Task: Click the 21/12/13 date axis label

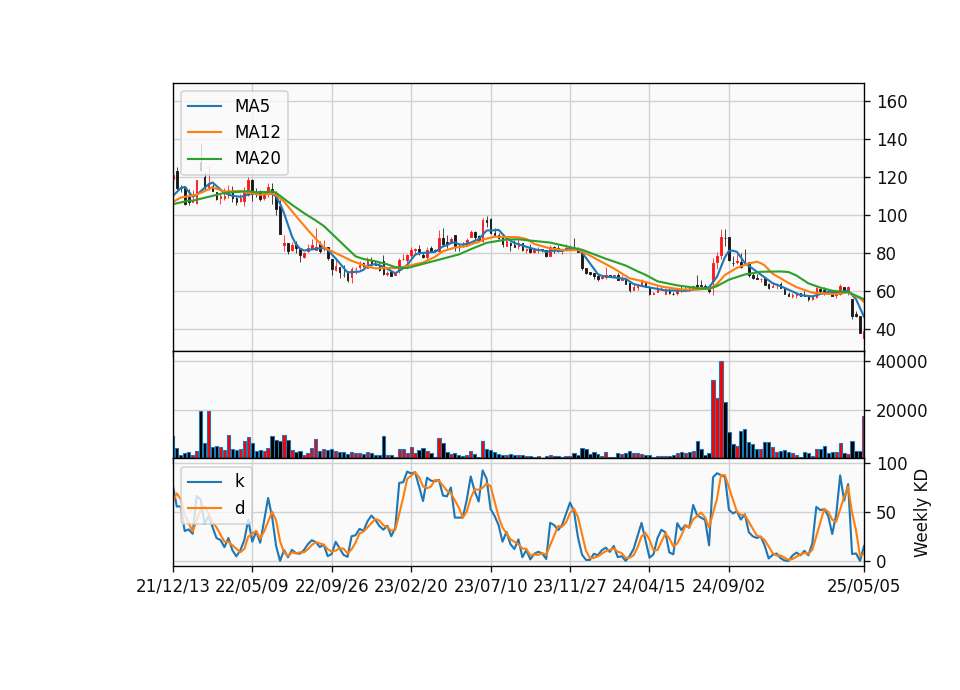Action: tap(173, 586)
